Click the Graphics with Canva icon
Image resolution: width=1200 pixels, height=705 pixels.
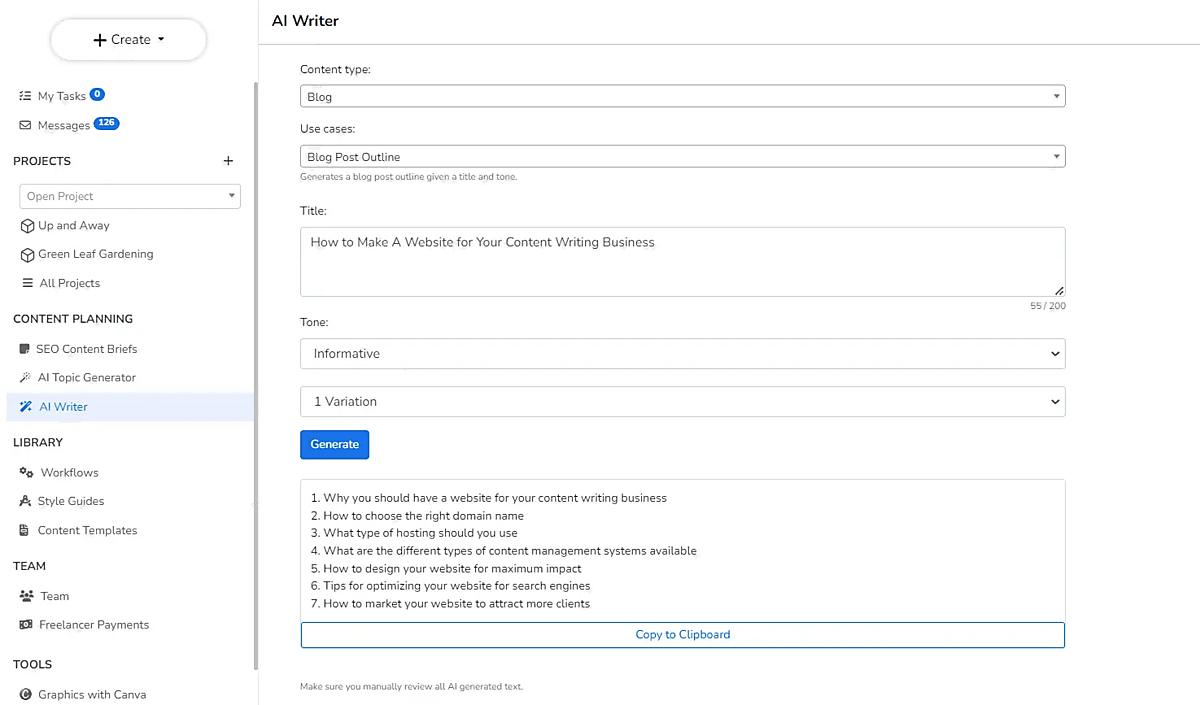25,695
